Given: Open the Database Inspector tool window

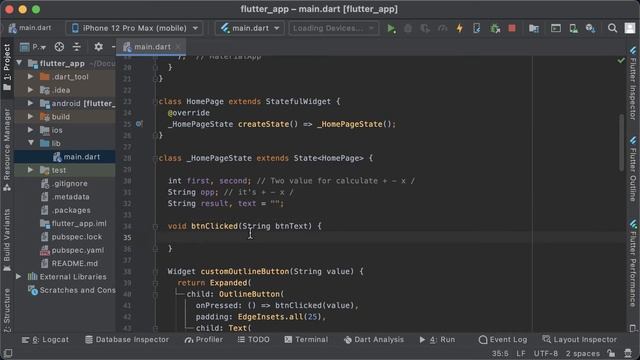Looking at the screenshot, I should pos(127,340).
